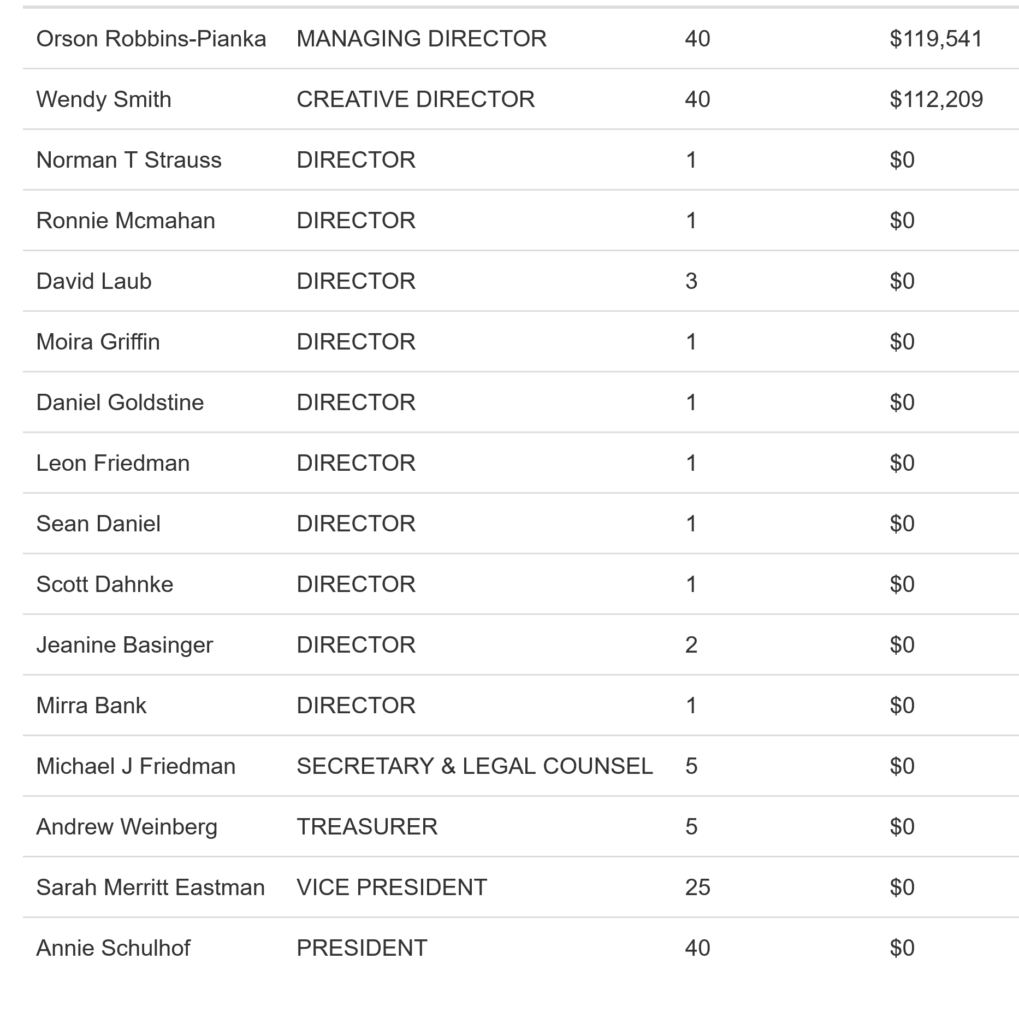Viewport: 1019px width, 1024px height.
Task: Click Jeanine Basinger's name
Action: 124,645
